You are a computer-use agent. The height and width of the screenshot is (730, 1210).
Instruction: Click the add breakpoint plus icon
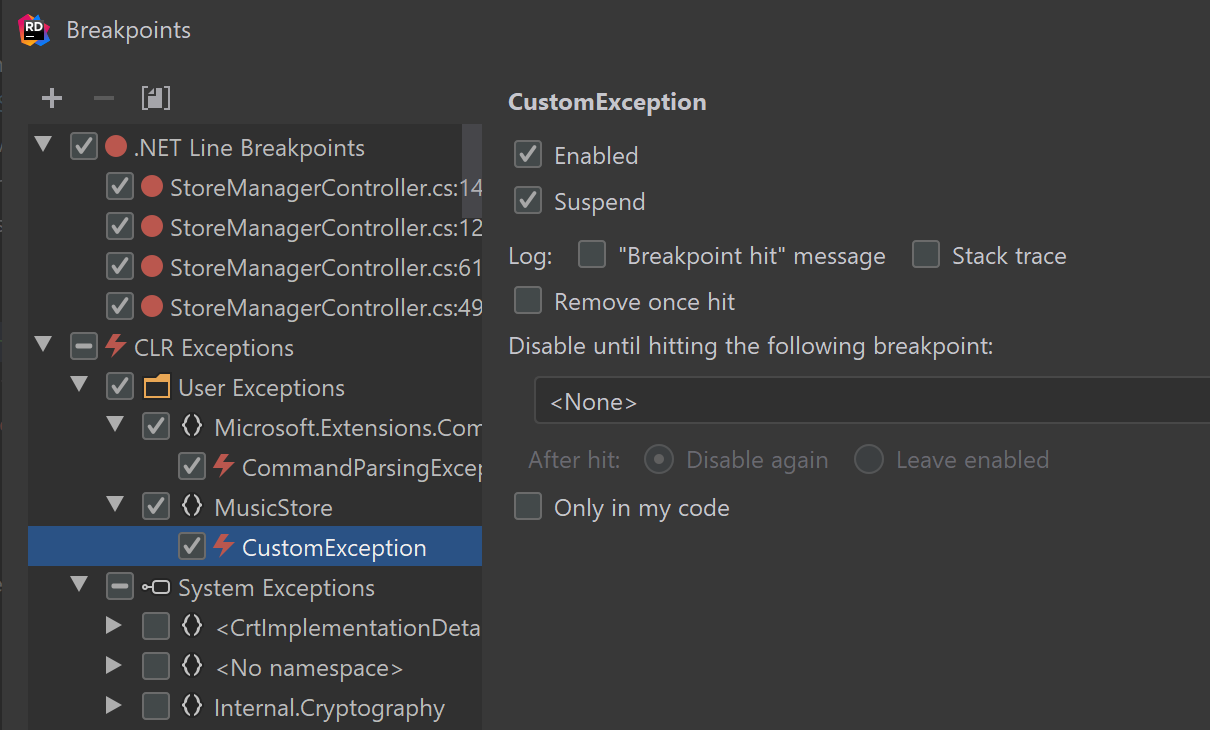[52, 98]
